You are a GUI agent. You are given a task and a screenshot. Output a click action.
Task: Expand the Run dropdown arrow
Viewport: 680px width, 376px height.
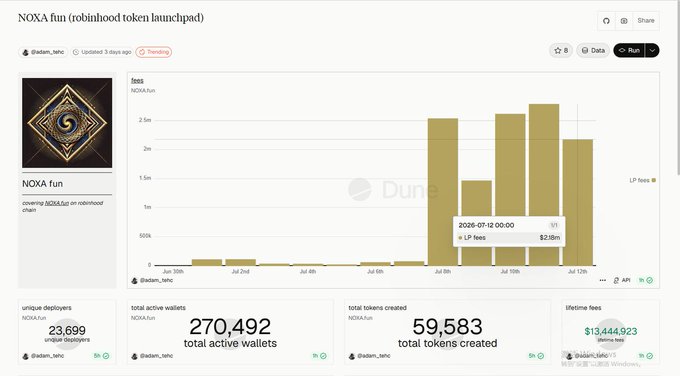click(x=652, y=50)
